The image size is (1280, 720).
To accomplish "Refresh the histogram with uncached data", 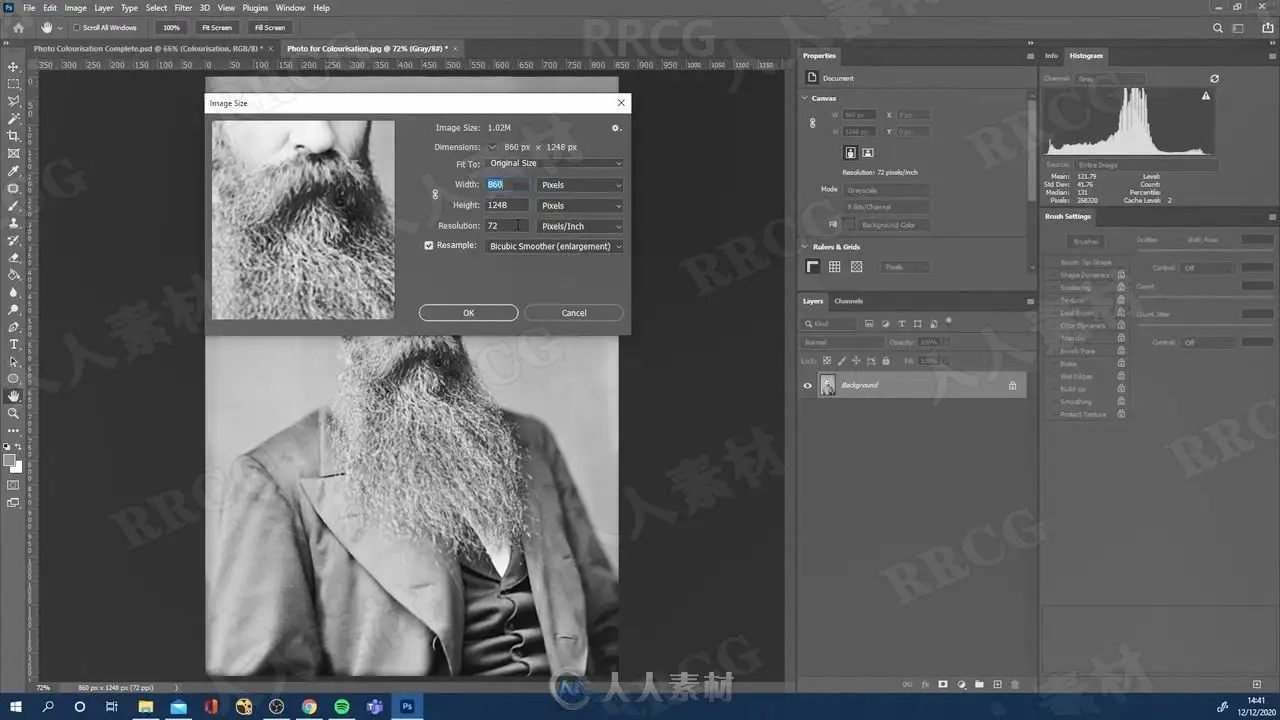I will (1214, 78).
